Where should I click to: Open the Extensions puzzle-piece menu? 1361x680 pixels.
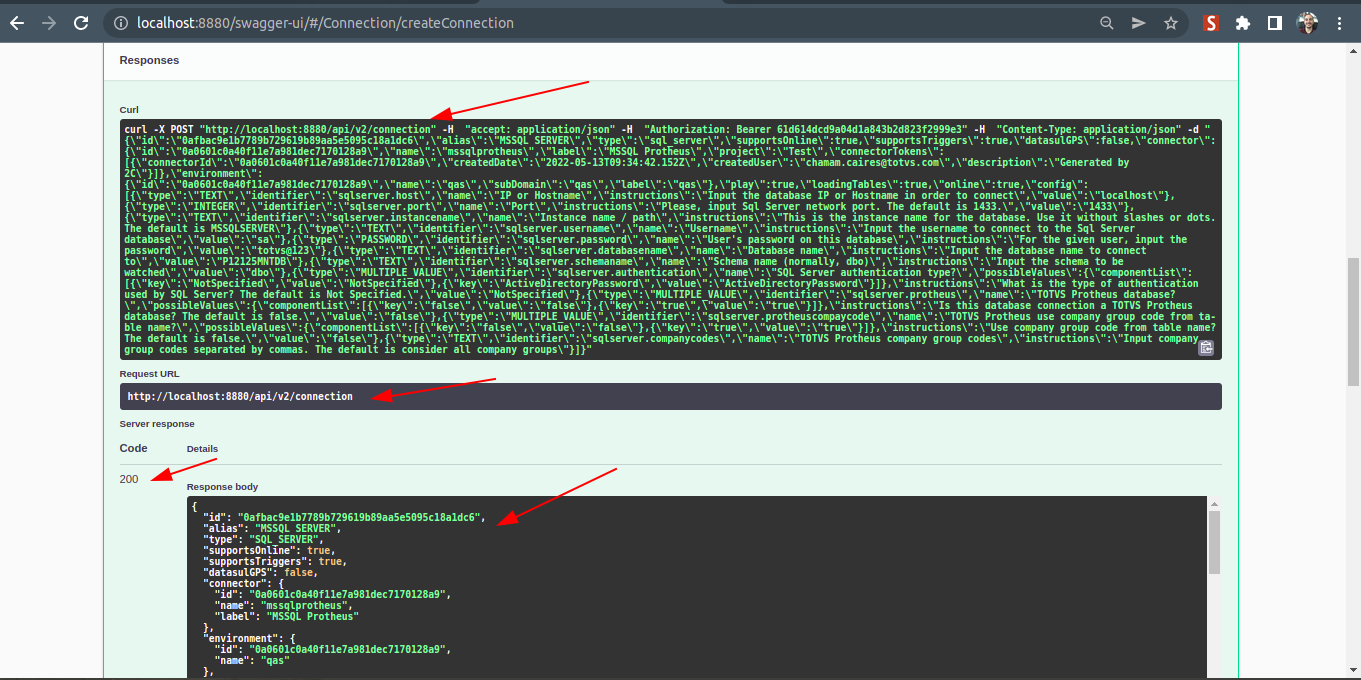[x=1243, y=22]
